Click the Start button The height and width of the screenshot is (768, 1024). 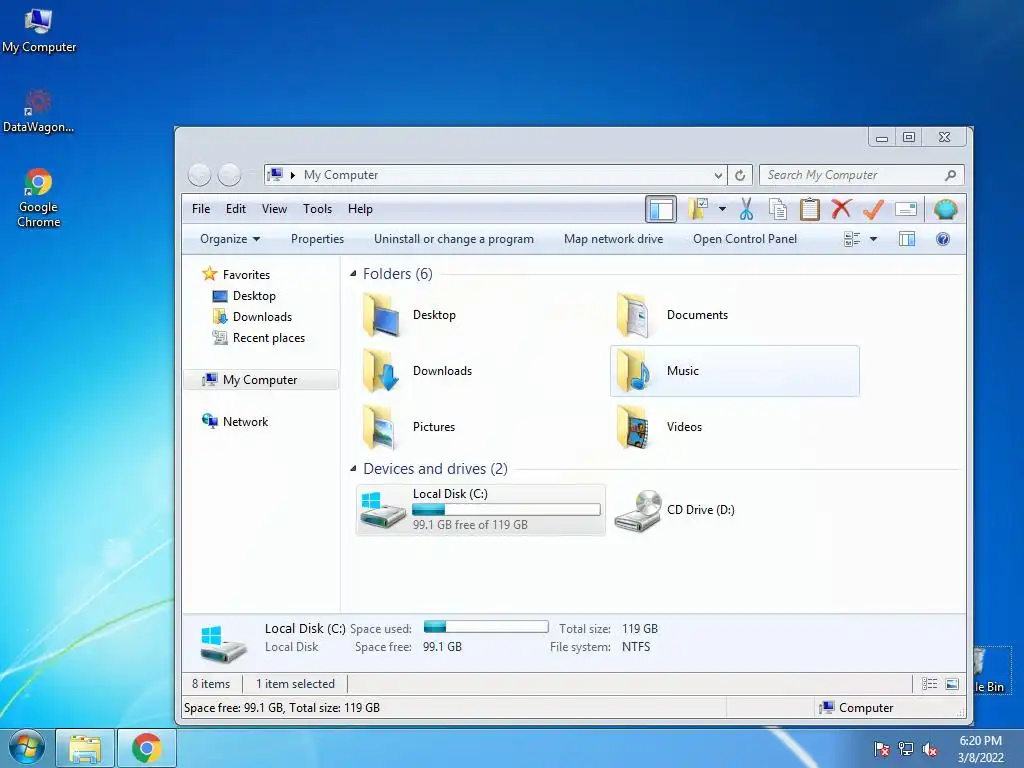[x=27, y=747]
